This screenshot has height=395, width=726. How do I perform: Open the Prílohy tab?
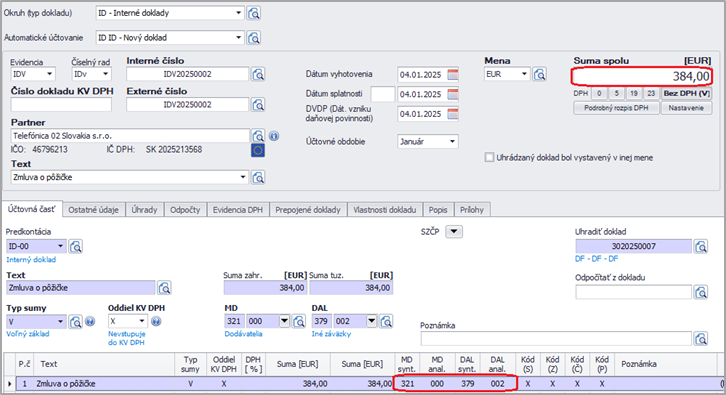[472, 210]
